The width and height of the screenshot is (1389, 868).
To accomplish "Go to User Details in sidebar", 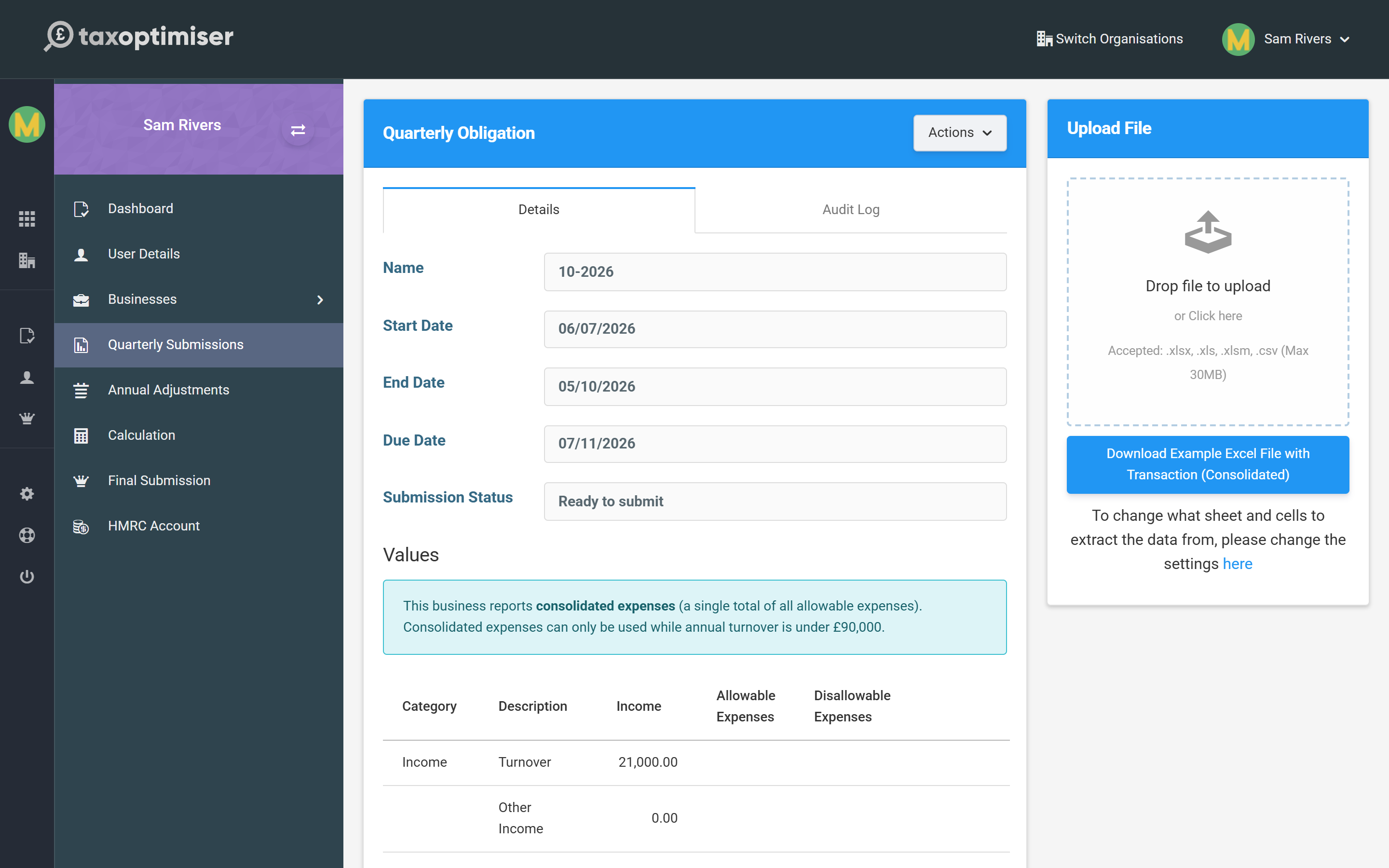I will pyautogui.click(x=199, y=254).
